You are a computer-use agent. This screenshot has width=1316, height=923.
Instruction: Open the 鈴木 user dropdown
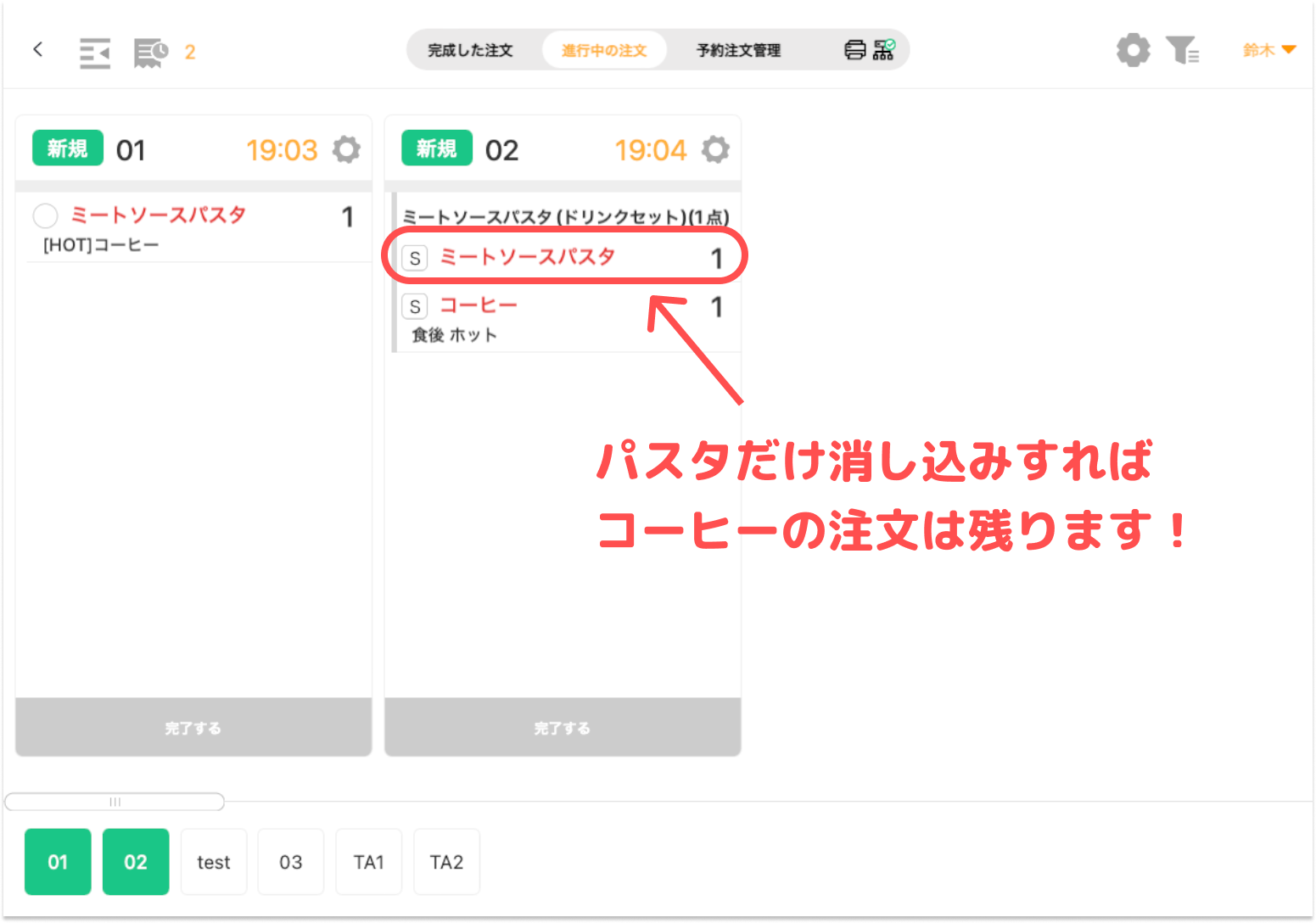(1269, 50)
